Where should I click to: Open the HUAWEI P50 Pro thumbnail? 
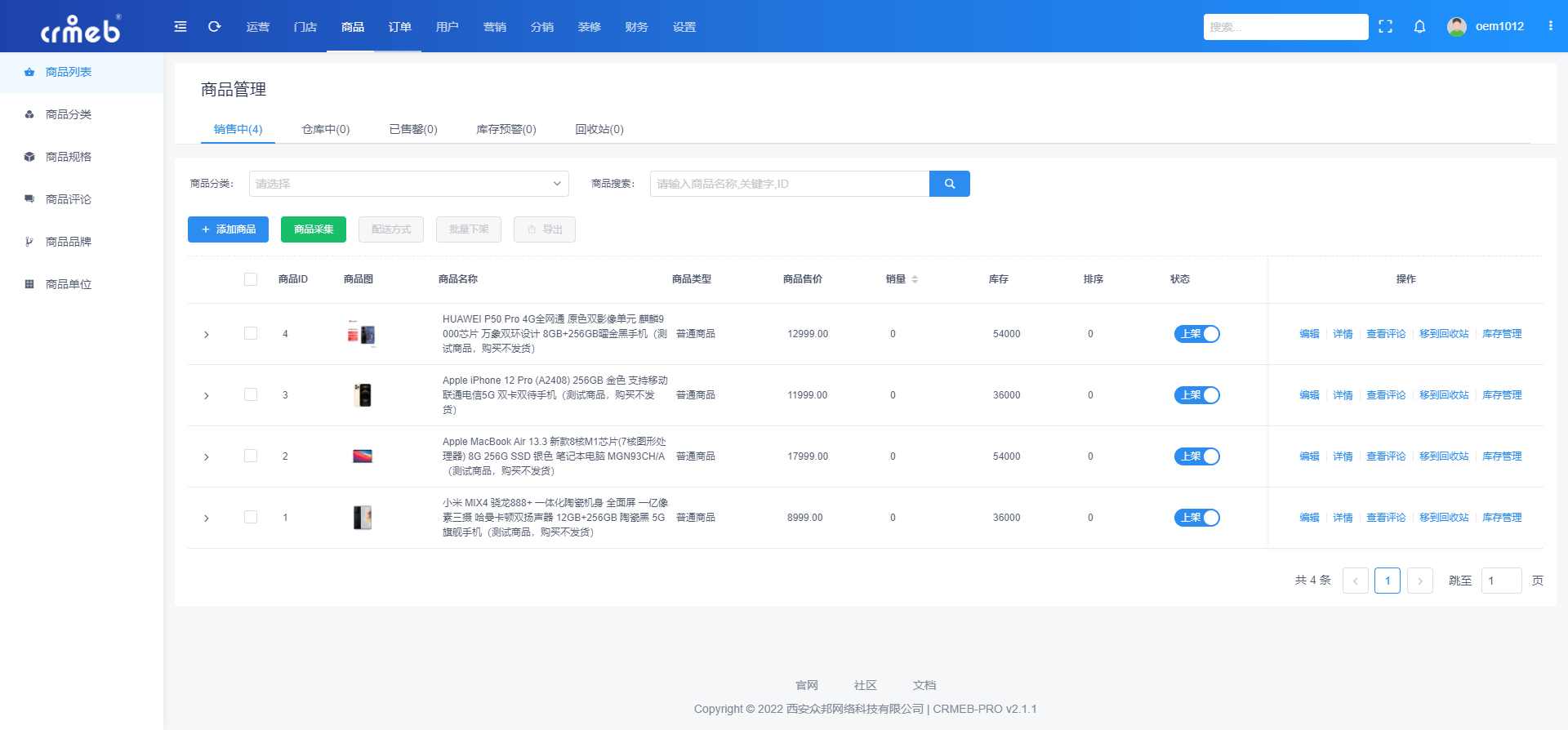[x=362, y=334]
